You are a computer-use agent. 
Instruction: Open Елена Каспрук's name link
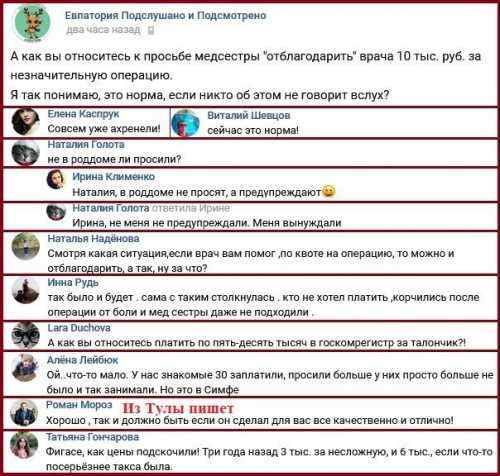(83, 114)
